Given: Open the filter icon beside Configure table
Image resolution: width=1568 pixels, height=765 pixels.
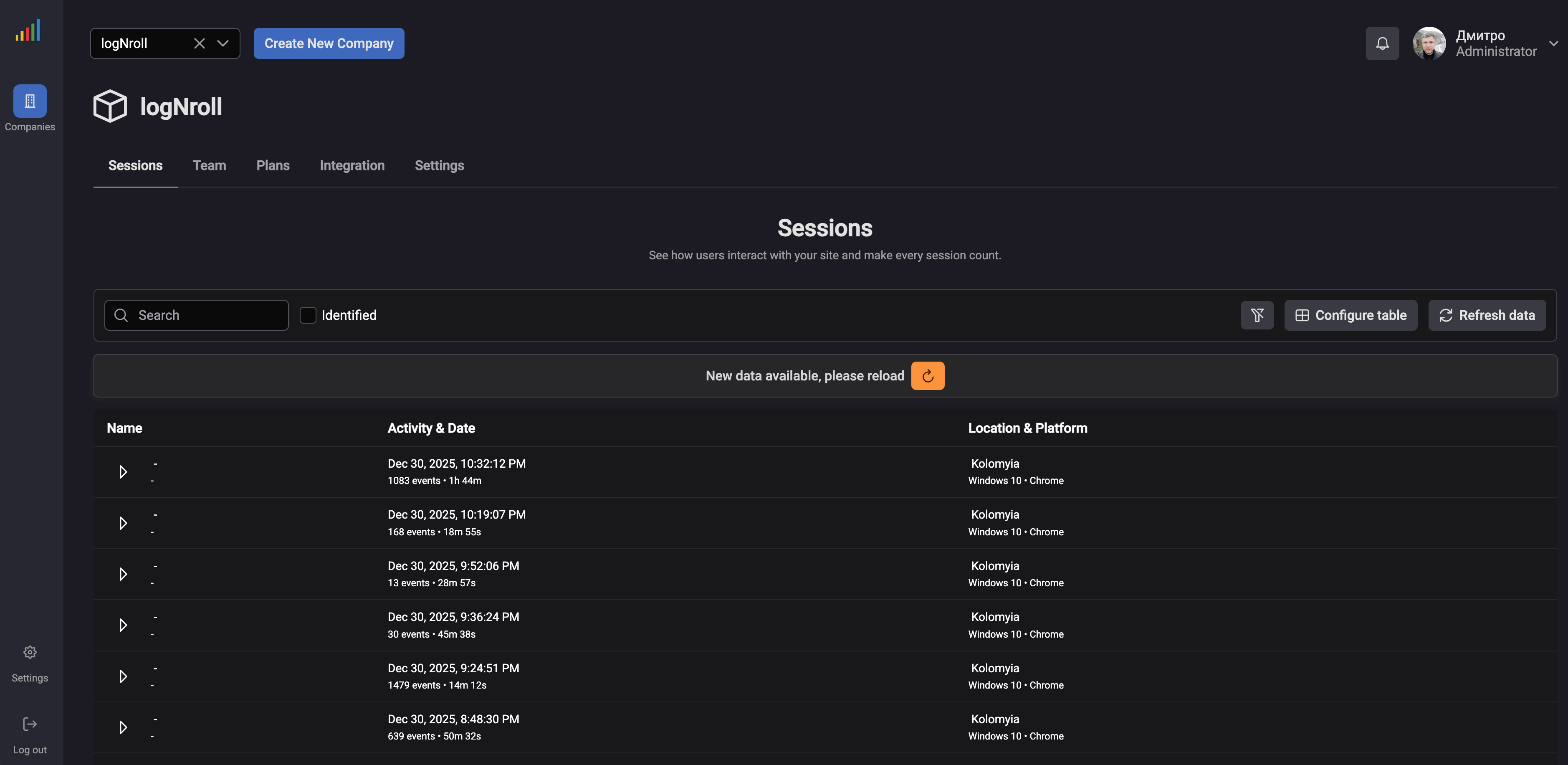Looking at the screenshot, I should (x=1257, y=315).
